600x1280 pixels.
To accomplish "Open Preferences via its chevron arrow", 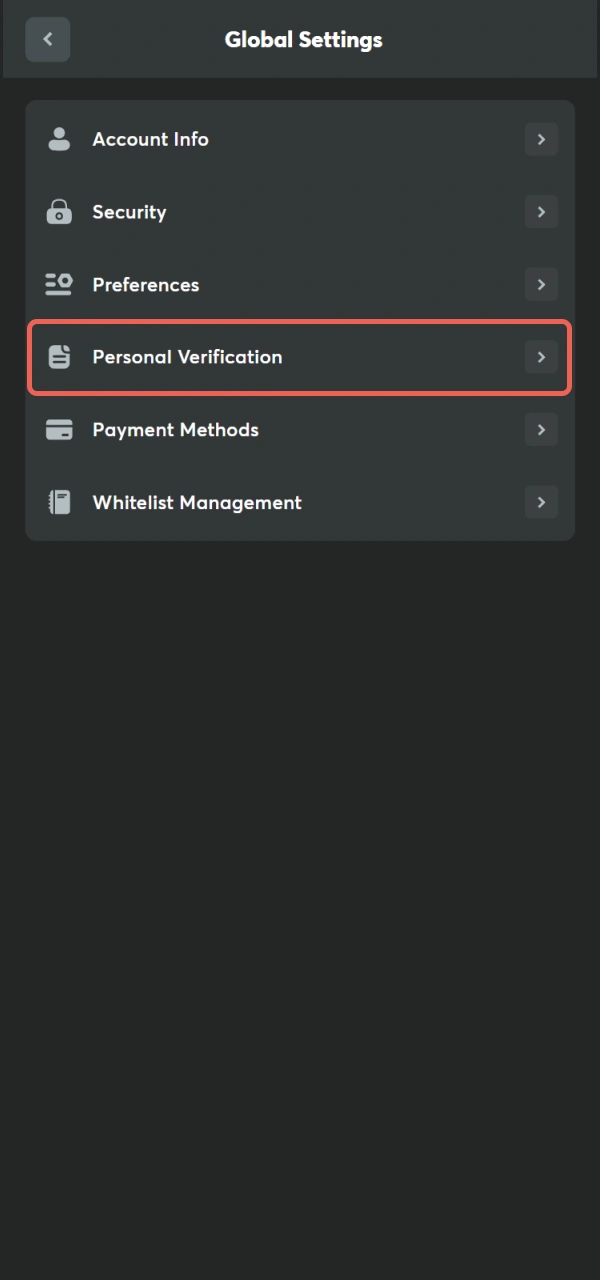I will [541, 284].
